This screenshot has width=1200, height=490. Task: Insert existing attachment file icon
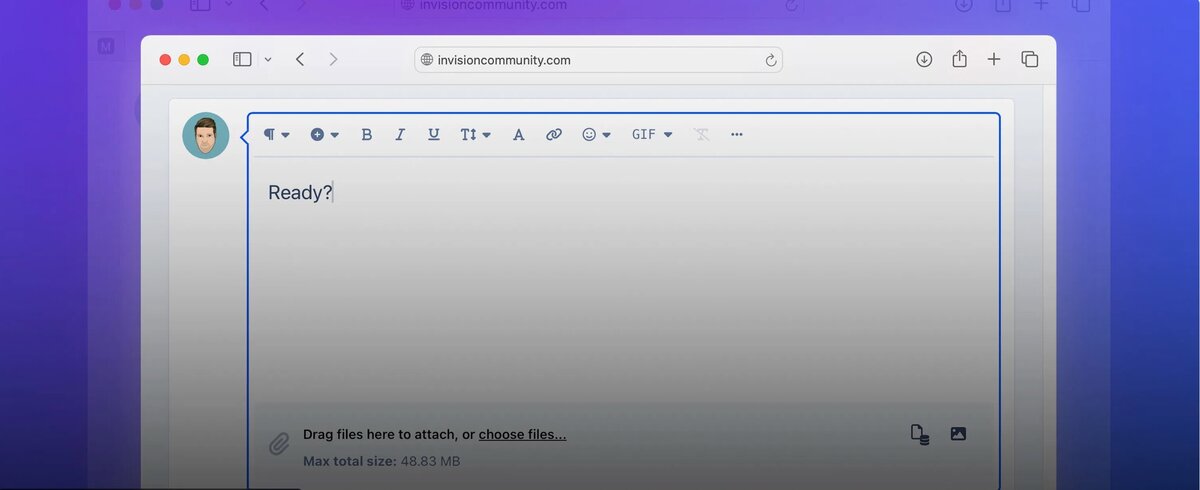pos(920,434)
